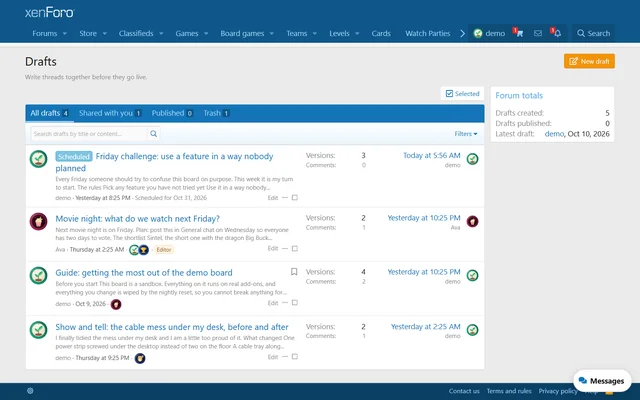The height and width of the screenshot is (400, 640).
Task: Click Edit on the Guide draft
Action: tap(273, 303)
